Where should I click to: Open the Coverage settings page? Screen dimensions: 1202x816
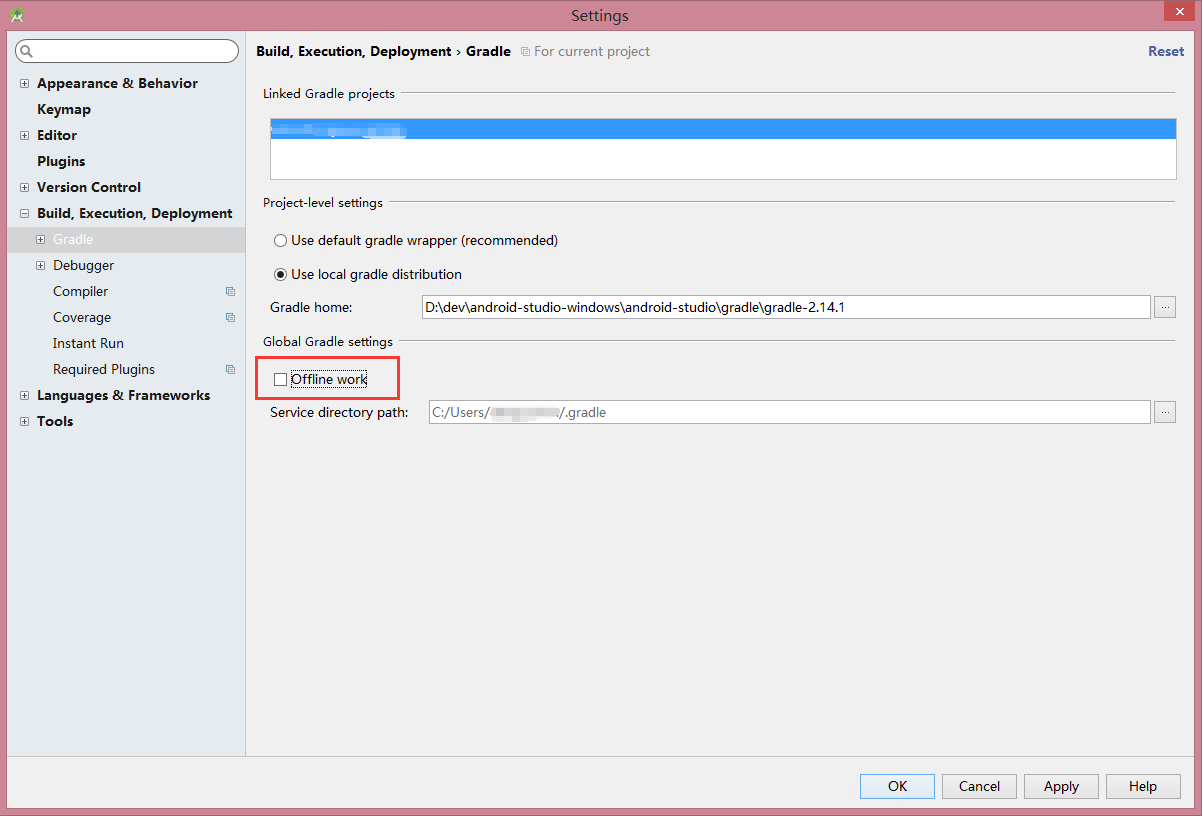[x=82, y=318]
